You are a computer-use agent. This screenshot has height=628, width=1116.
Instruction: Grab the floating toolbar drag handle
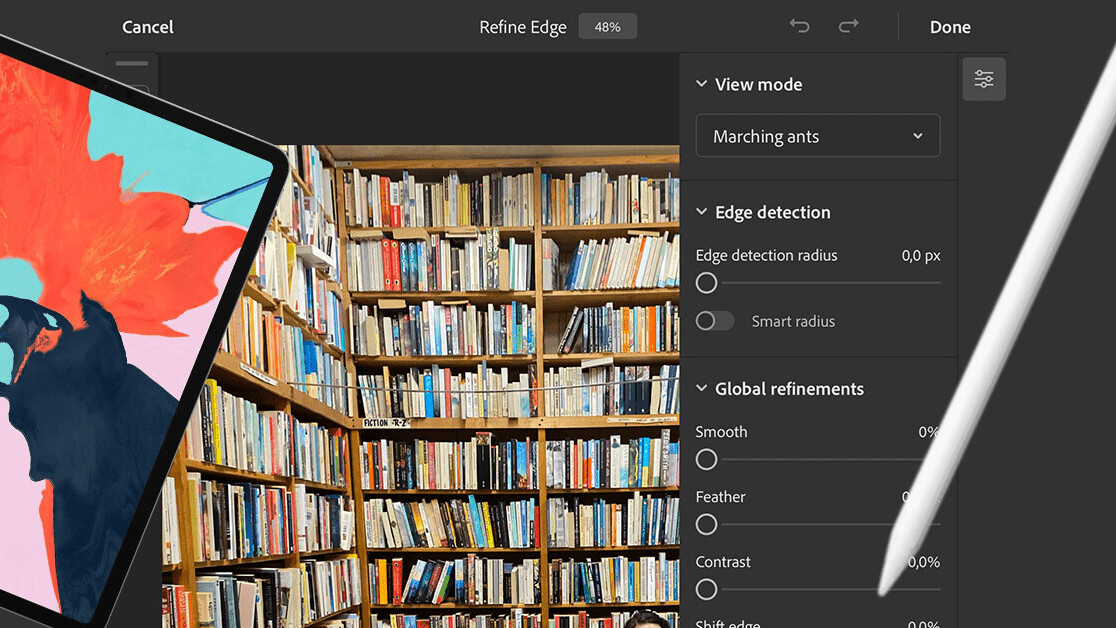pyautogui.click(x=132, y=64)
